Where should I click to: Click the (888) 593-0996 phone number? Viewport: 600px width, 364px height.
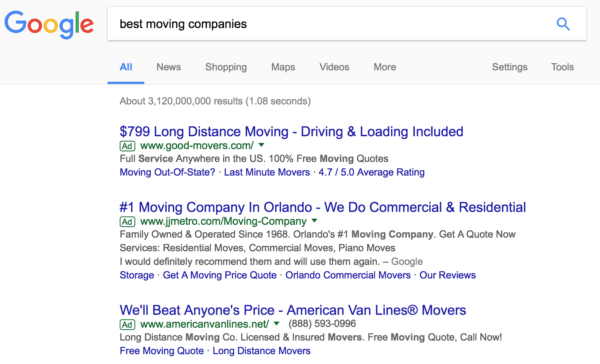pos(322,324)
